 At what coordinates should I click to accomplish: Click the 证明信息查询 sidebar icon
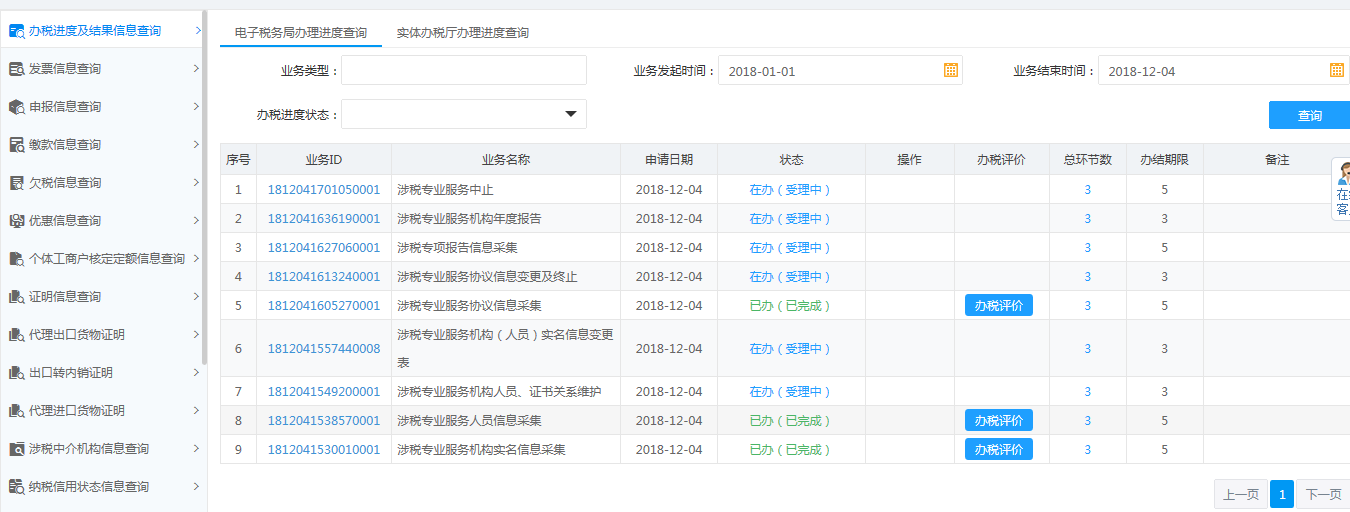[17, 297]
